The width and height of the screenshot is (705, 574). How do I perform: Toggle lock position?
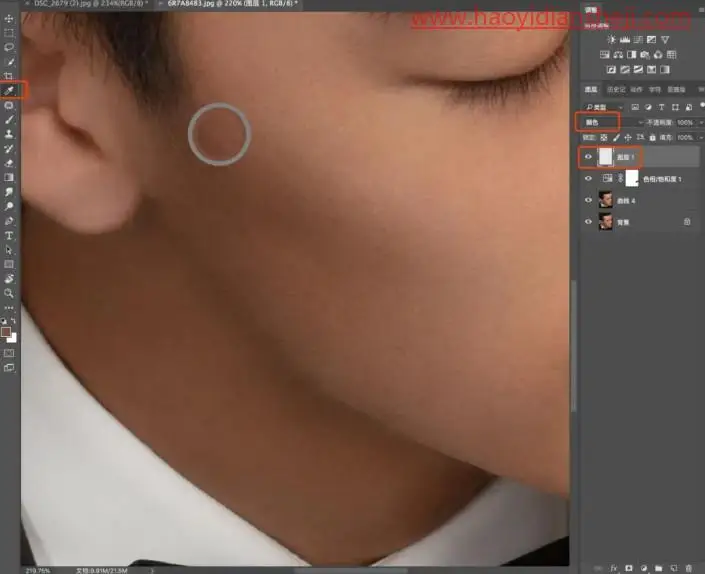[x=628, y=138]
